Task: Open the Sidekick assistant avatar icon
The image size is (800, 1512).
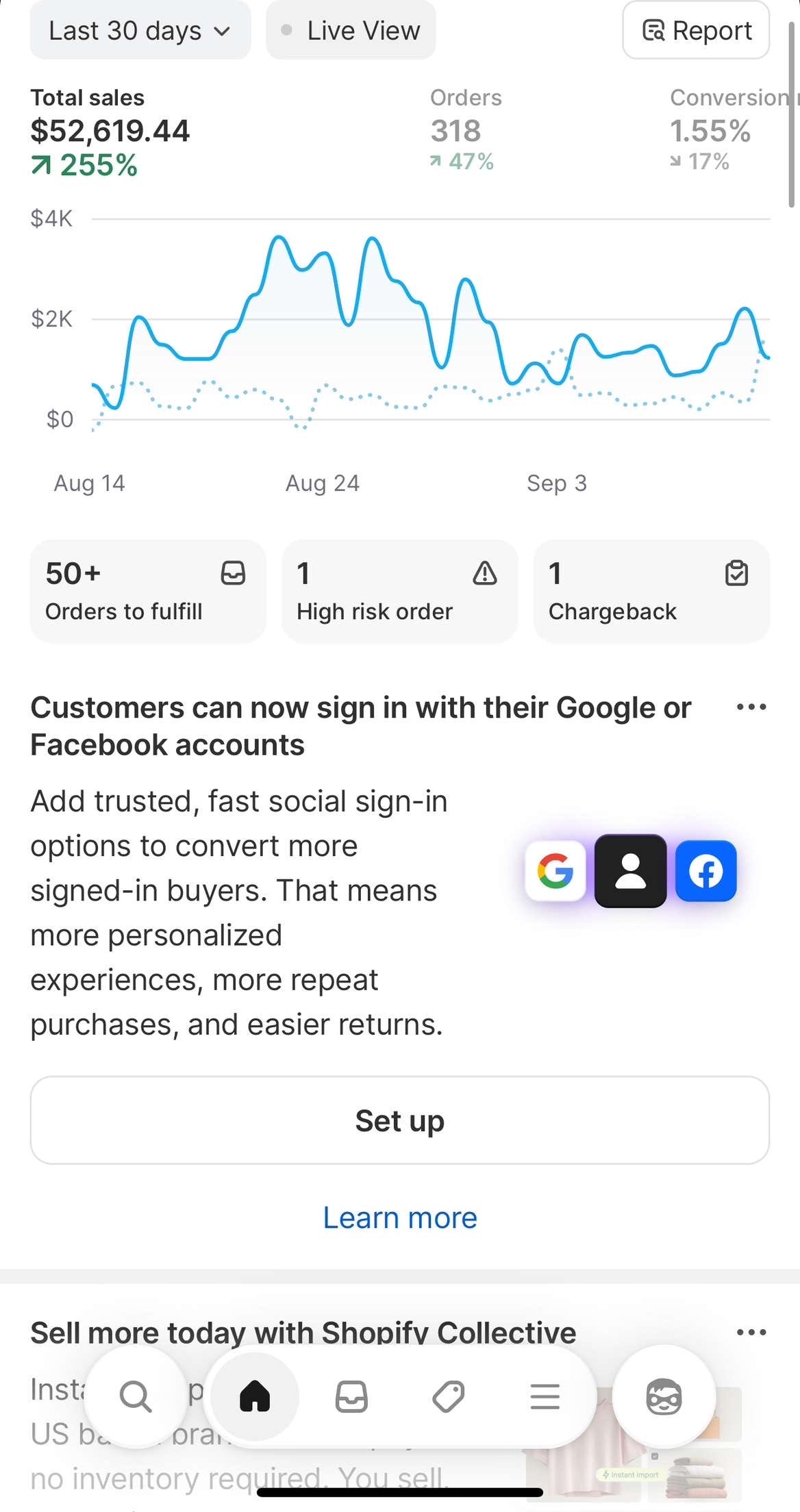Action: [664, 1396]
